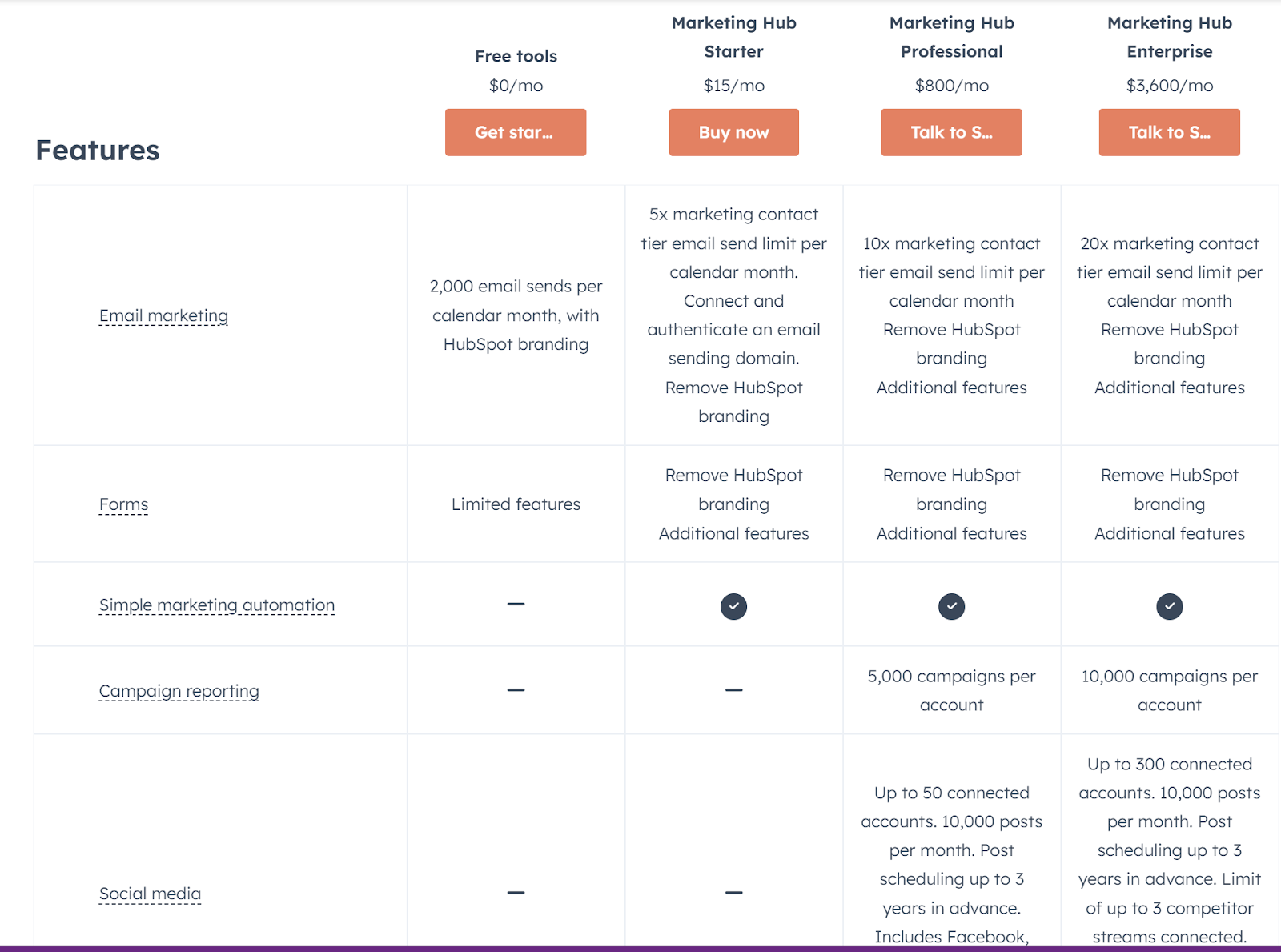Select the Marketing Hub Enterprise column heading
This screenshot has width=1281, height=952.
pos(1169,37)
